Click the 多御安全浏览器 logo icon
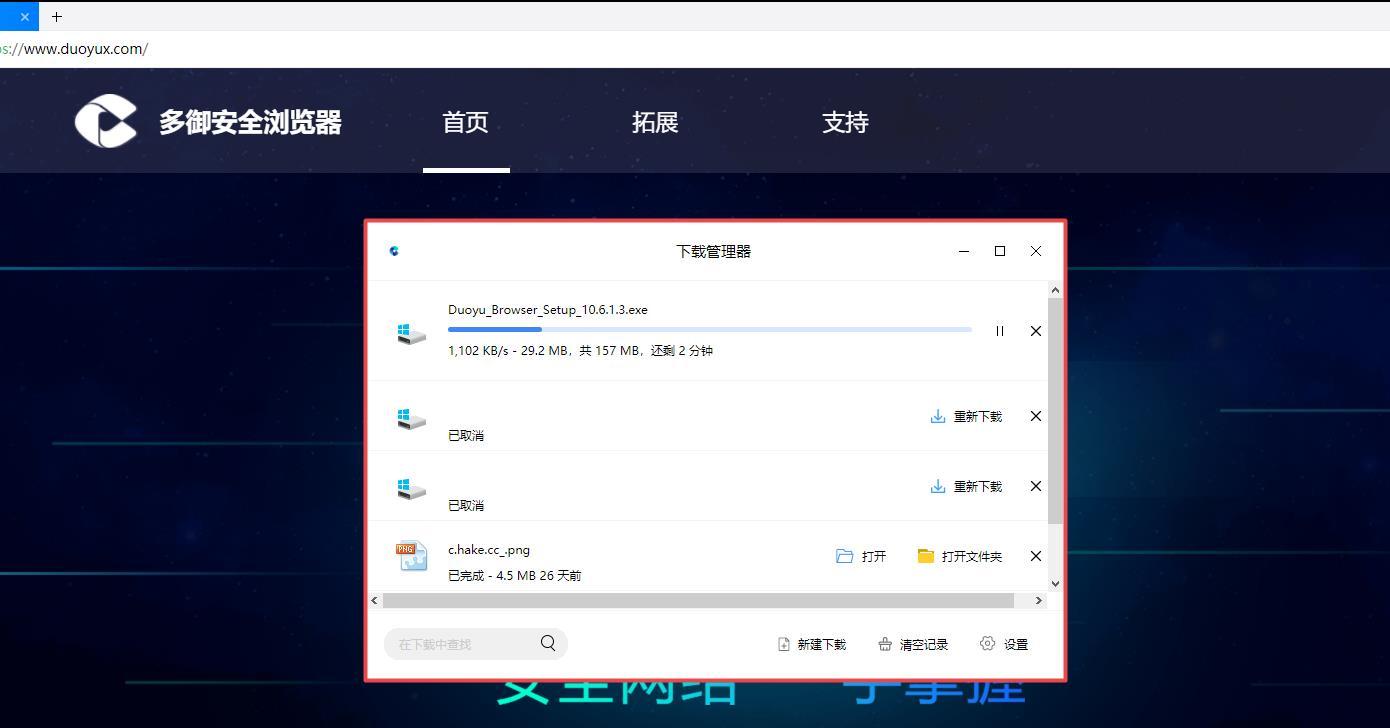Viewport: 1390px width, 728px height. pyautogui.click(x=106, y=121)
